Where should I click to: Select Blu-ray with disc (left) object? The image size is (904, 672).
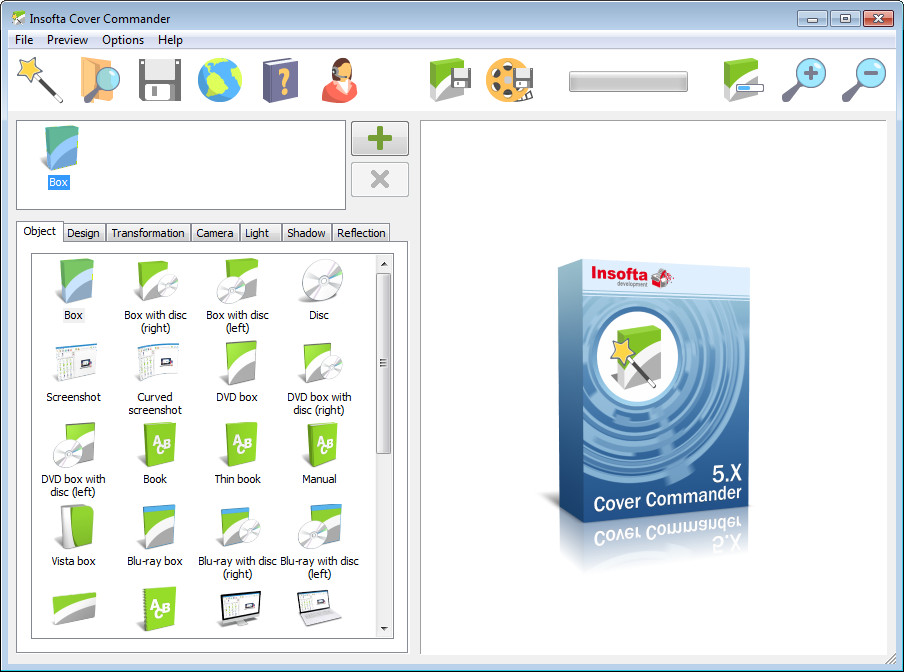point(319,543)
